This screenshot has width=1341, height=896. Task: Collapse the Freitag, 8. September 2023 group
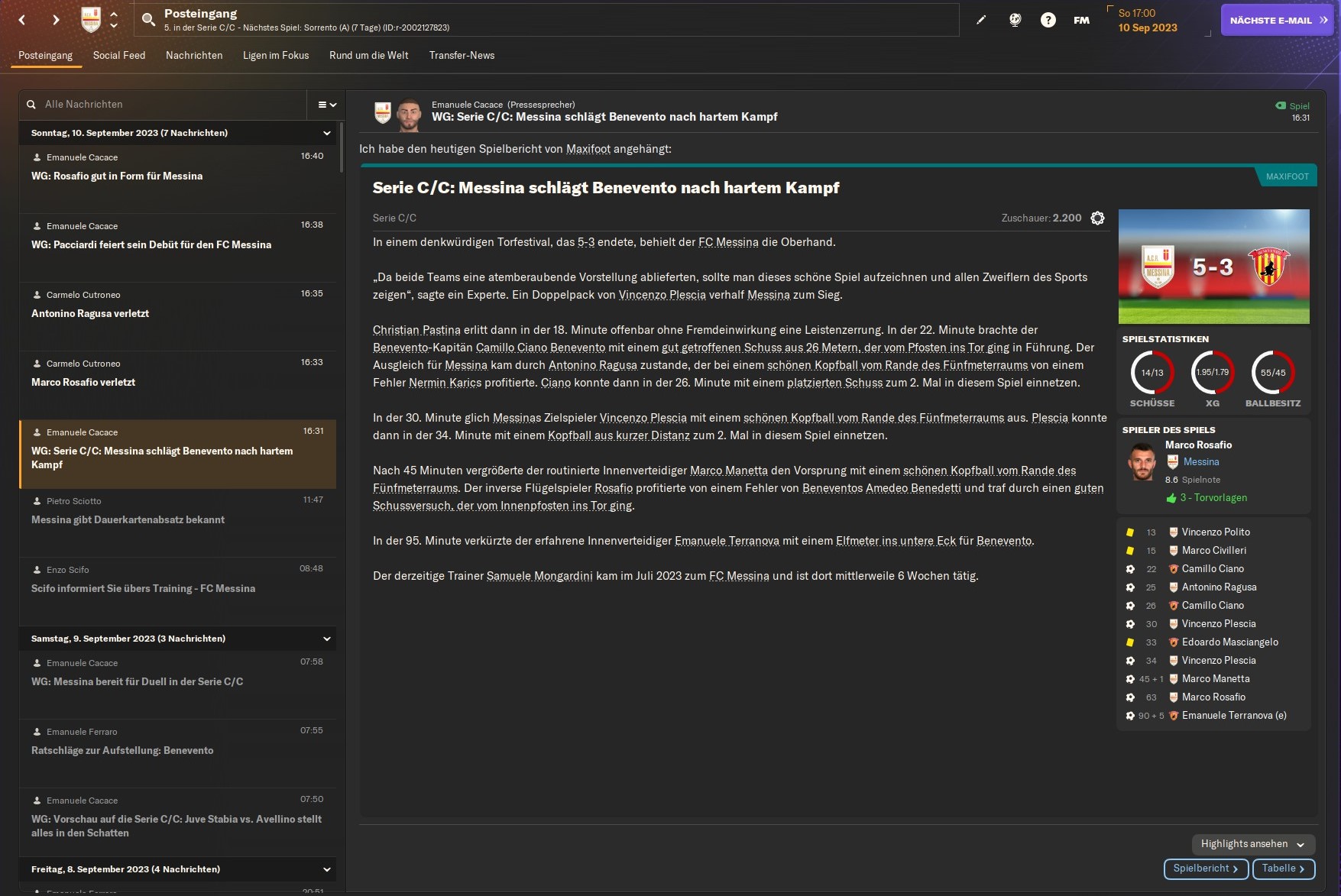[326, 869]
